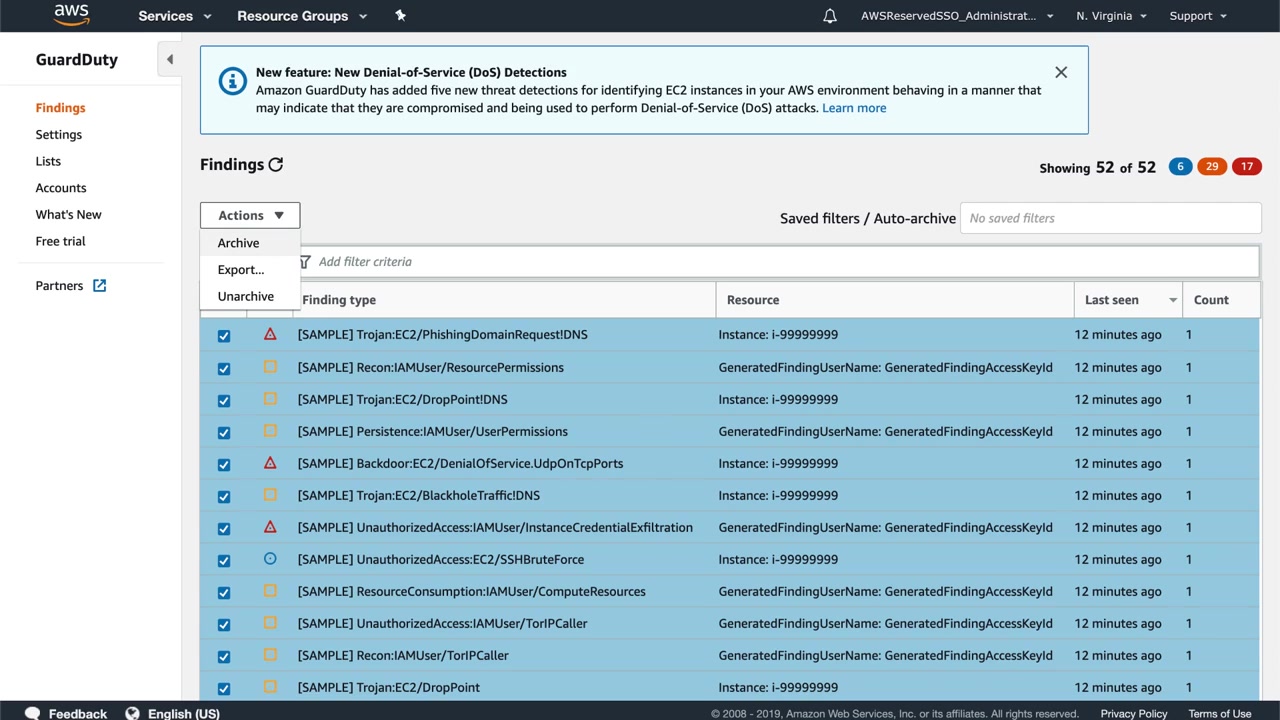Uncheck the Trojan:EC2/PhishingDomainRequest!DNS finding checkbox
1280x720 pixels.
(x=224, y=336)
